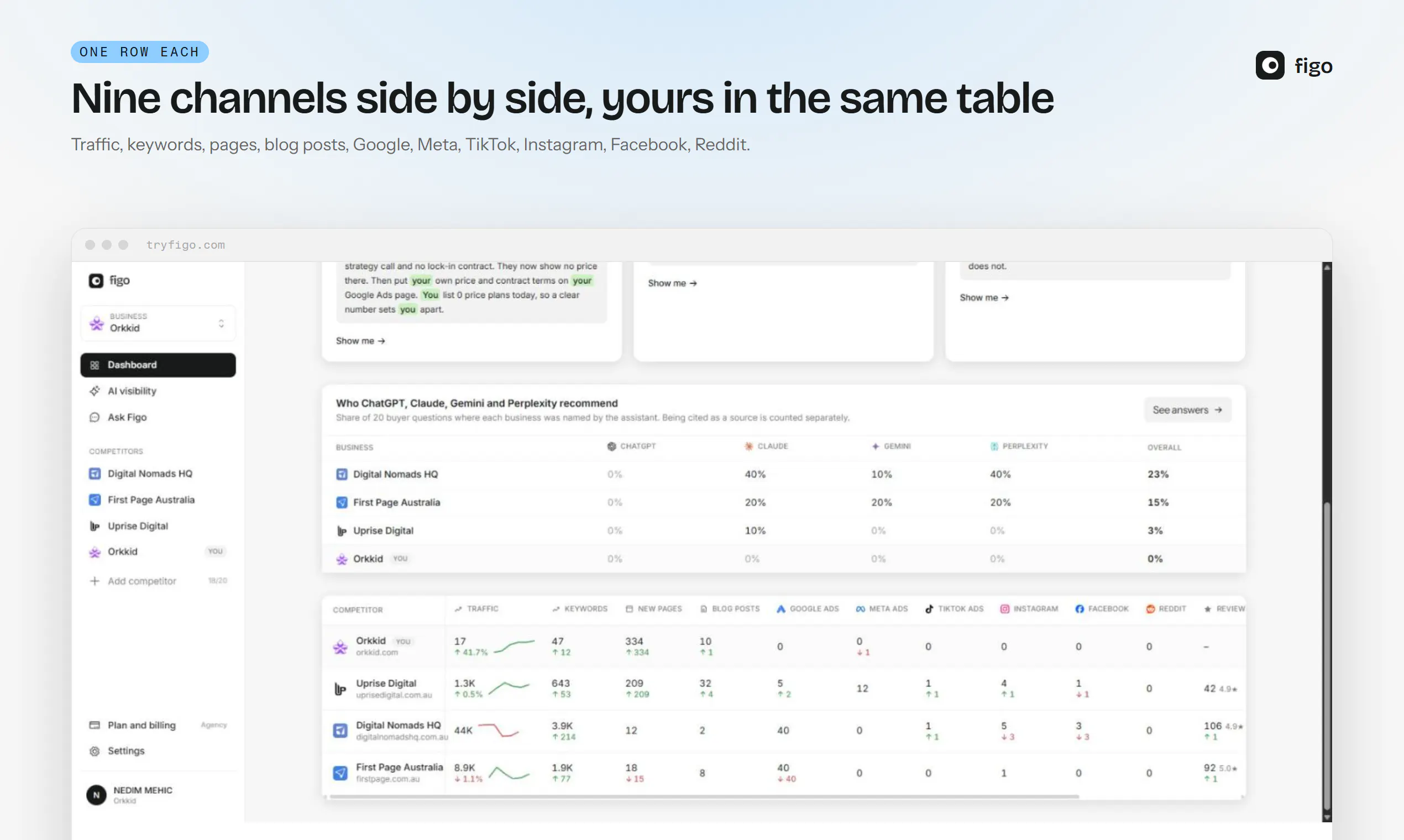The width and height of the screenshot is (1404, 840).
Task: Click Show me link under first insight card
Action: click(x=360, y=341)
